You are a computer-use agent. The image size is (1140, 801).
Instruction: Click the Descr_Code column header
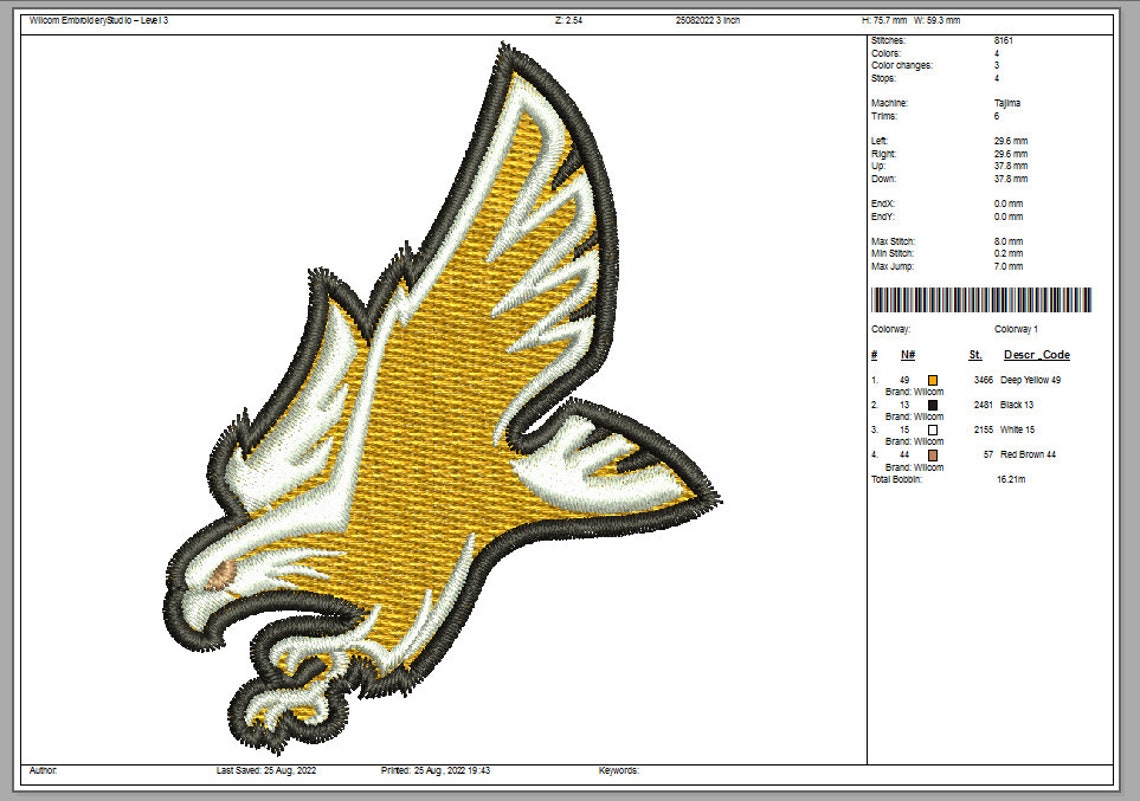tap(1036, 354)
